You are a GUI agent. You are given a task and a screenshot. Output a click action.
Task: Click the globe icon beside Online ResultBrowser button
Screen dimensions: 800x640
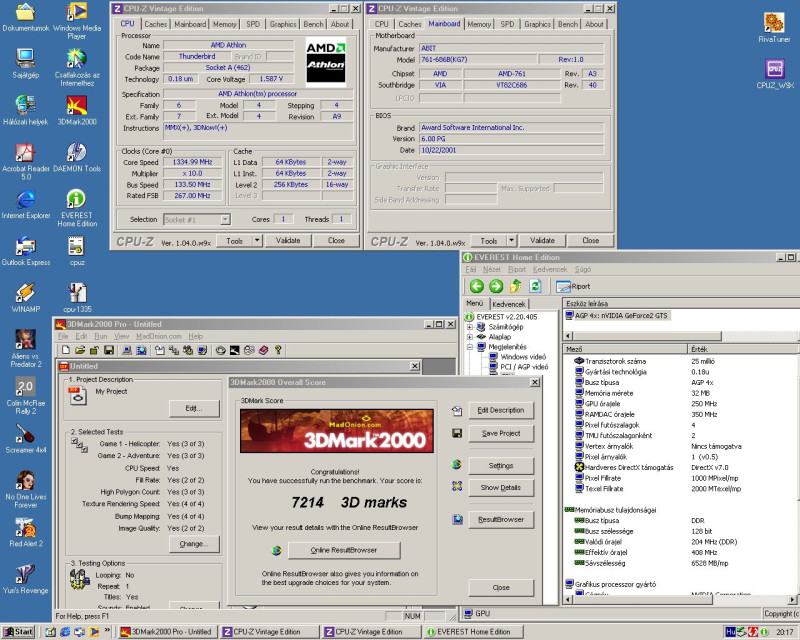coord(277,550)
